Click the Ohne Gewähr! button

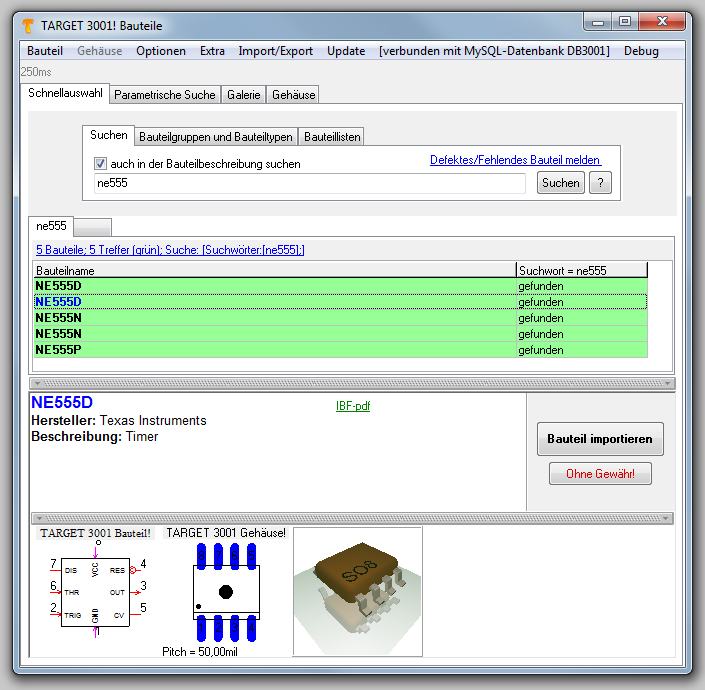click(x=600, y=474)
